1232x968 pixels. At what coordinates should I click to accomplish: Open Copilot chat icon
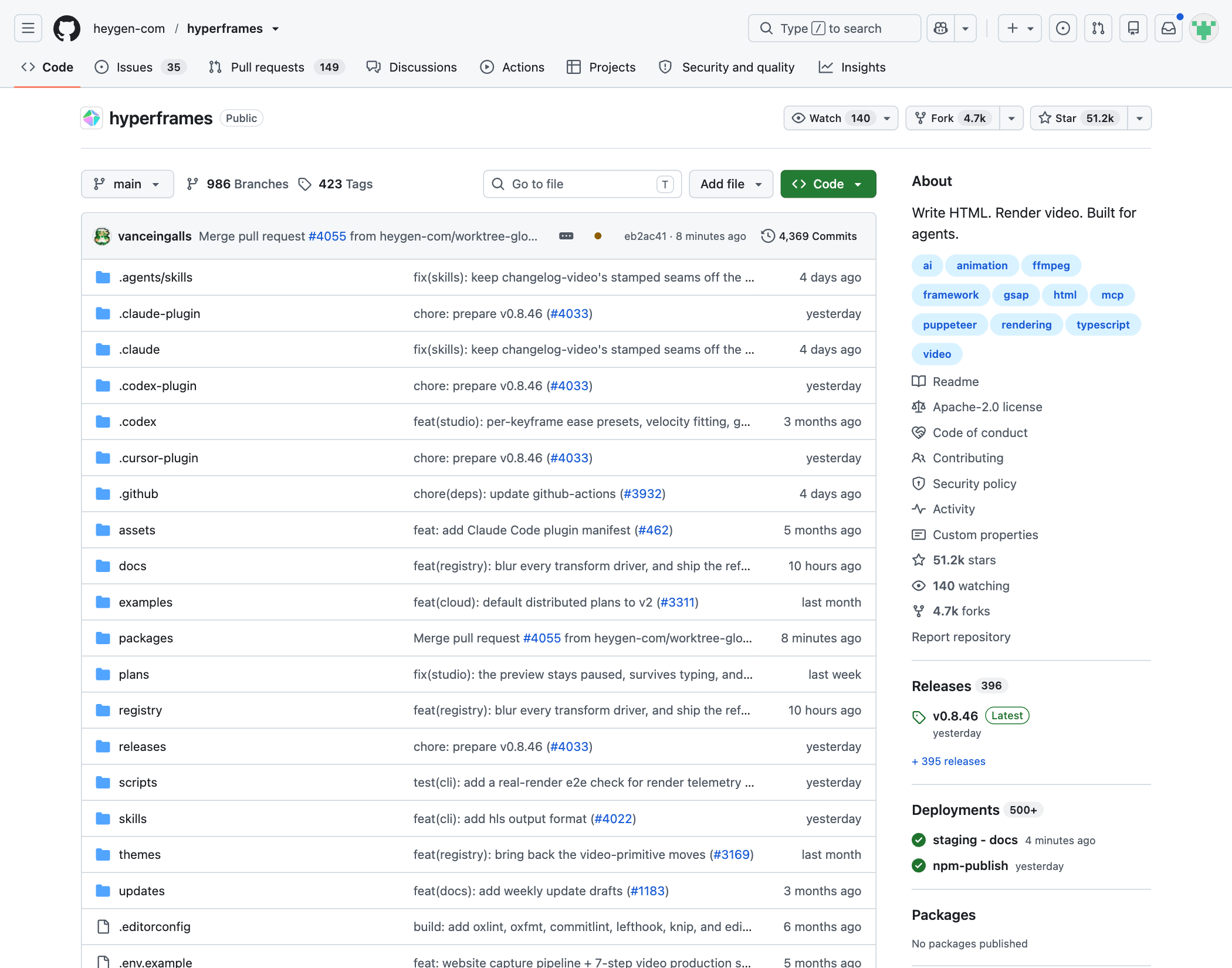pos(940,28)
